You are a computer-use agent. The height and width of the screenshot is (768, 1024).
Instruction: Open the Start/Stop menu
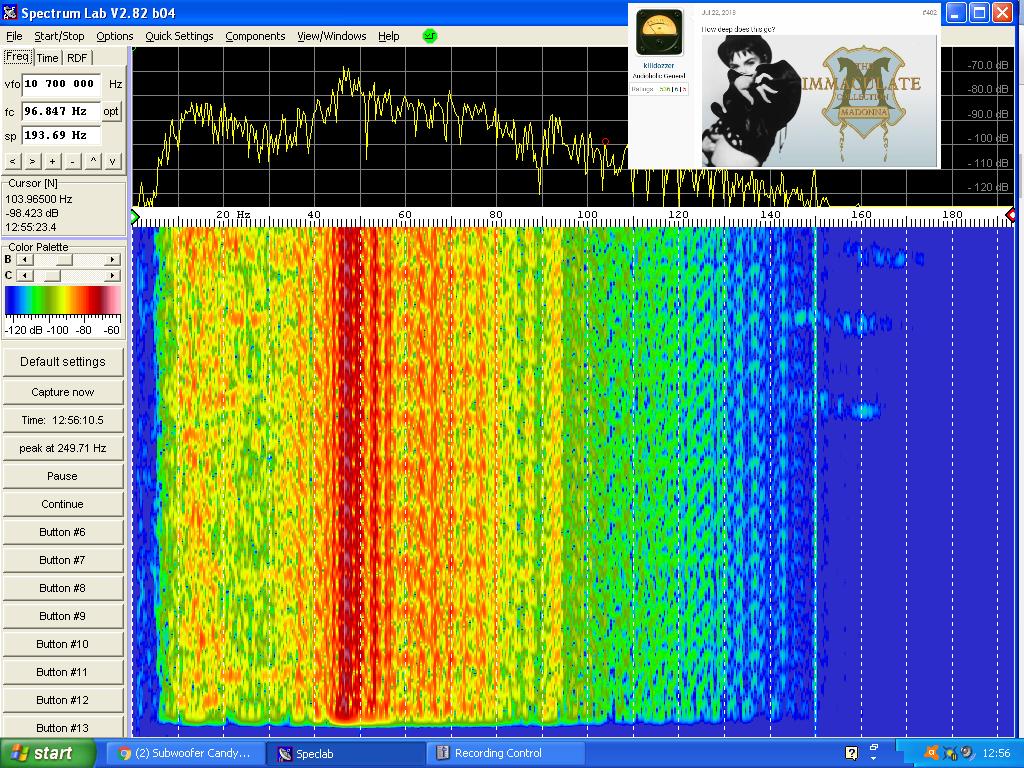(x=59, y=36)
